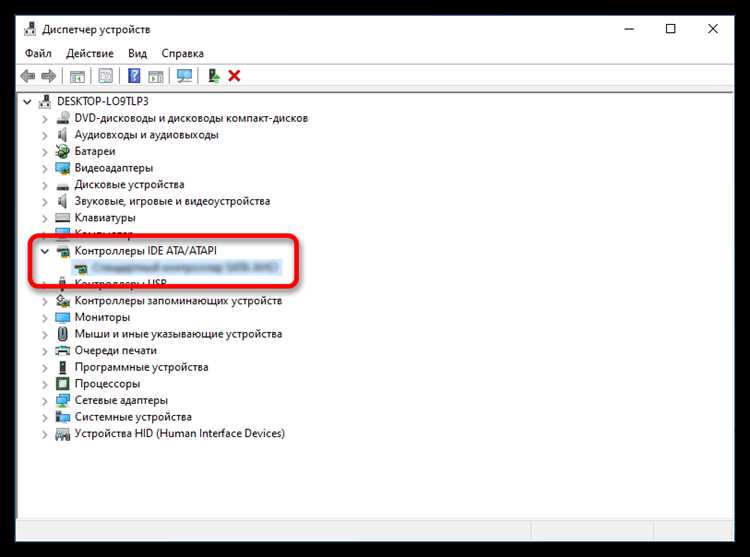Open the Справка menu
The image size is (750, 557).
183,53
